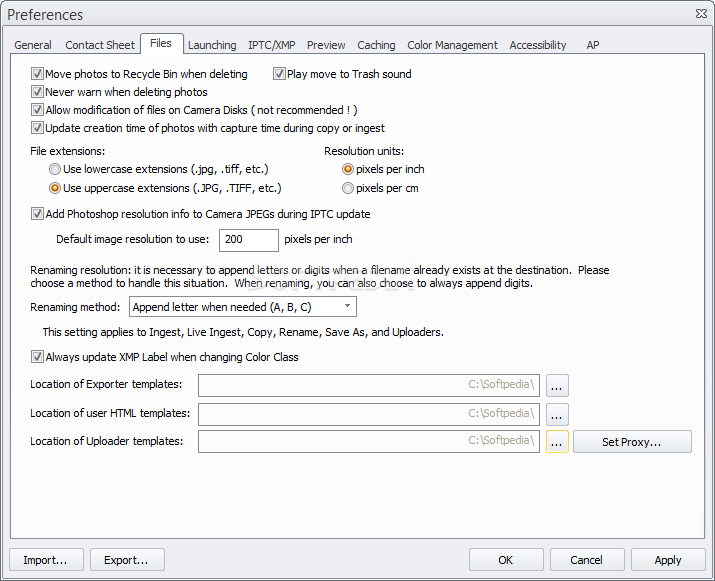Go to the Launching tab
This screenshot has height=581, width=715.
click(x=212, y=45)
